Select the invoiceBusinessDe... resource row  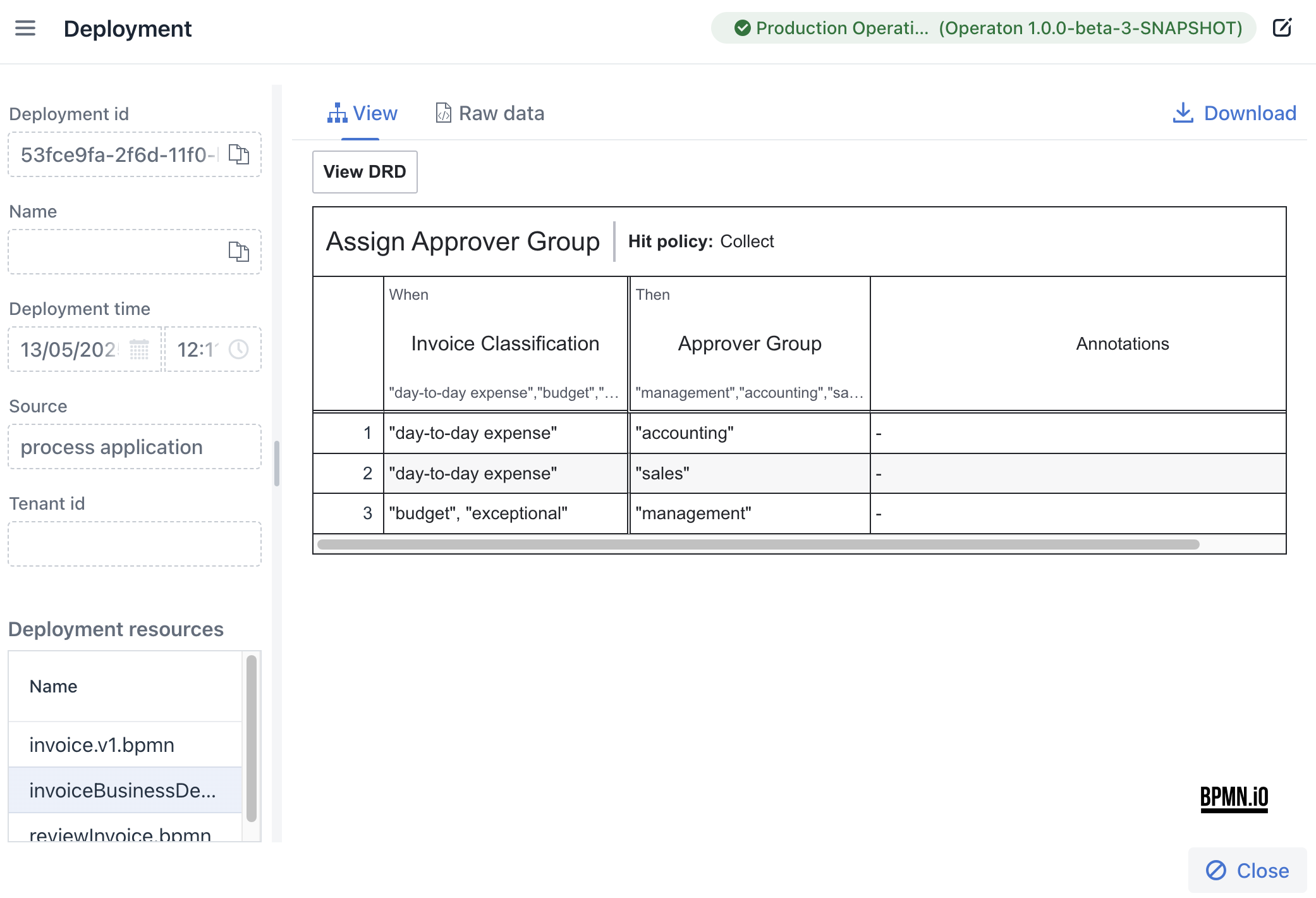click(125, 790)
